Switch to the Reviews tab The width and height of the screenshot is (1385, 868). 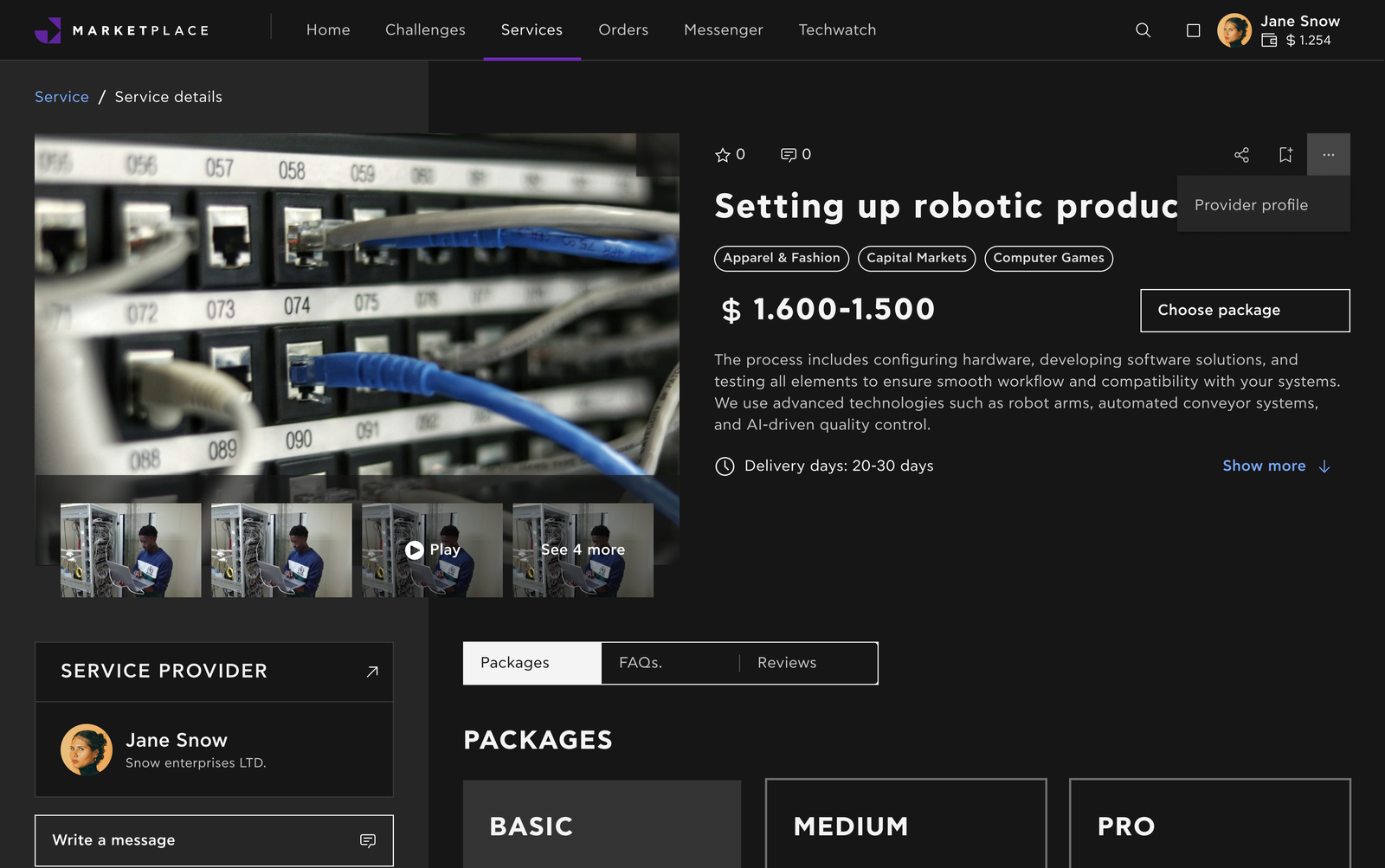[x=787, y=663]
